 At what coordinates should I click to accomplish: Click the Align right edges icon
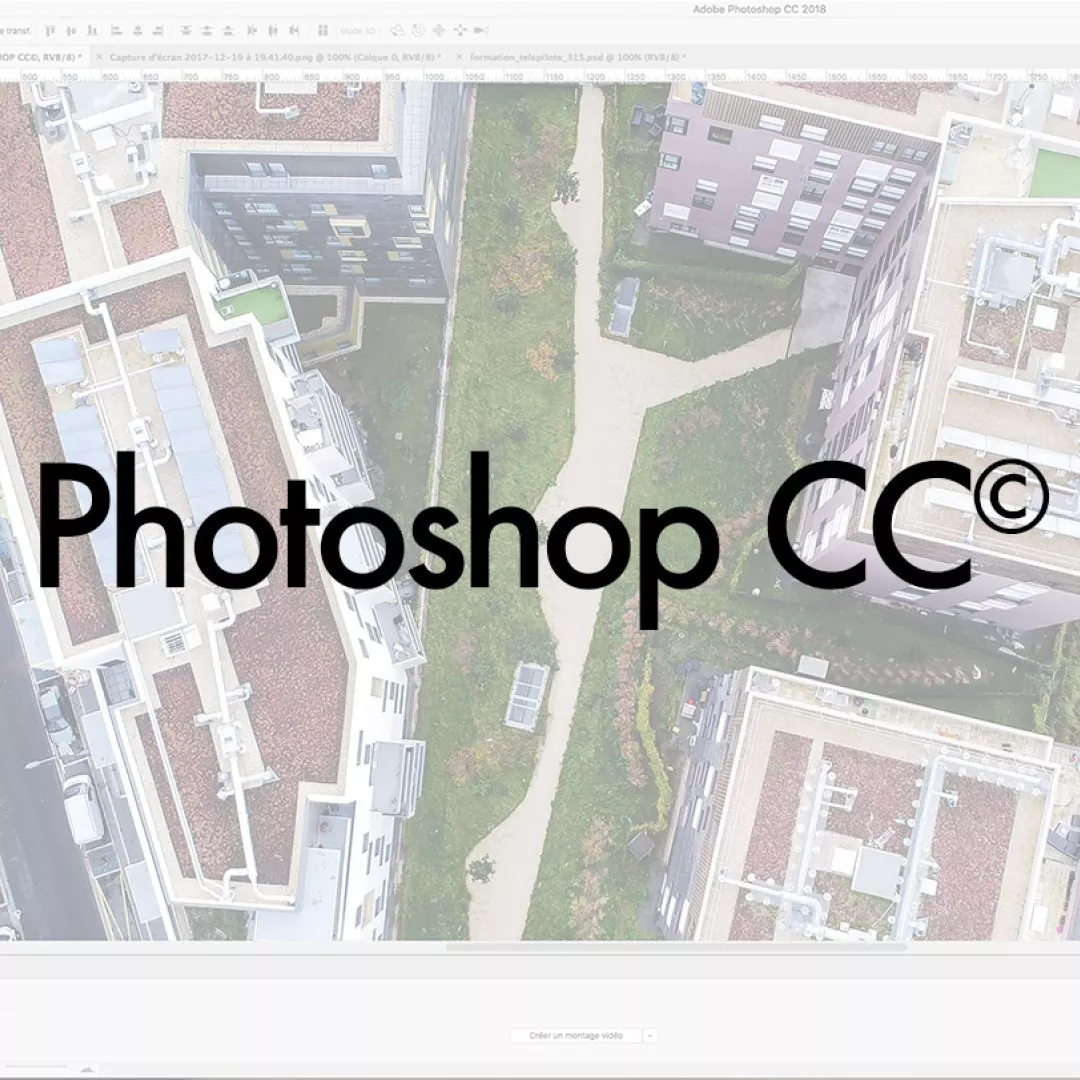tap(158, 30)
